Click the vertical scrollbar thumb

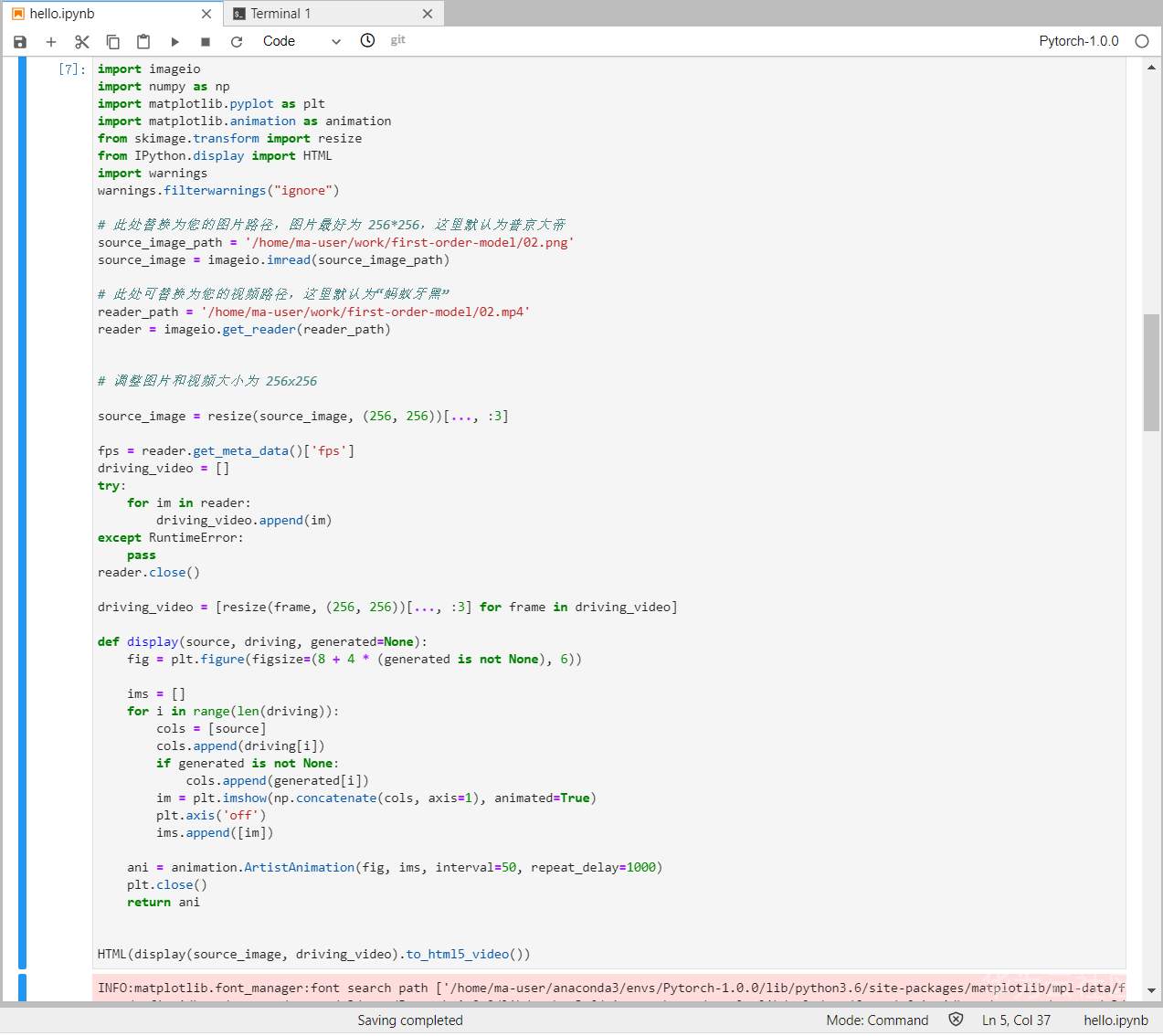click(x=1151, y=372)
